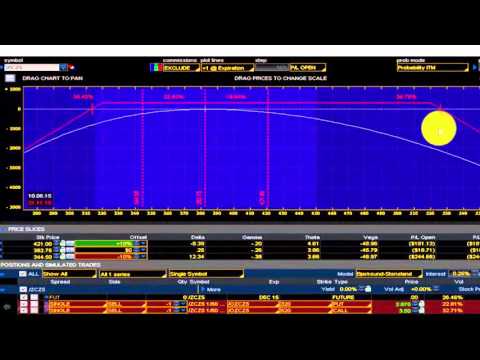Click the lock icon next to price 3.00

coord(422,310)
